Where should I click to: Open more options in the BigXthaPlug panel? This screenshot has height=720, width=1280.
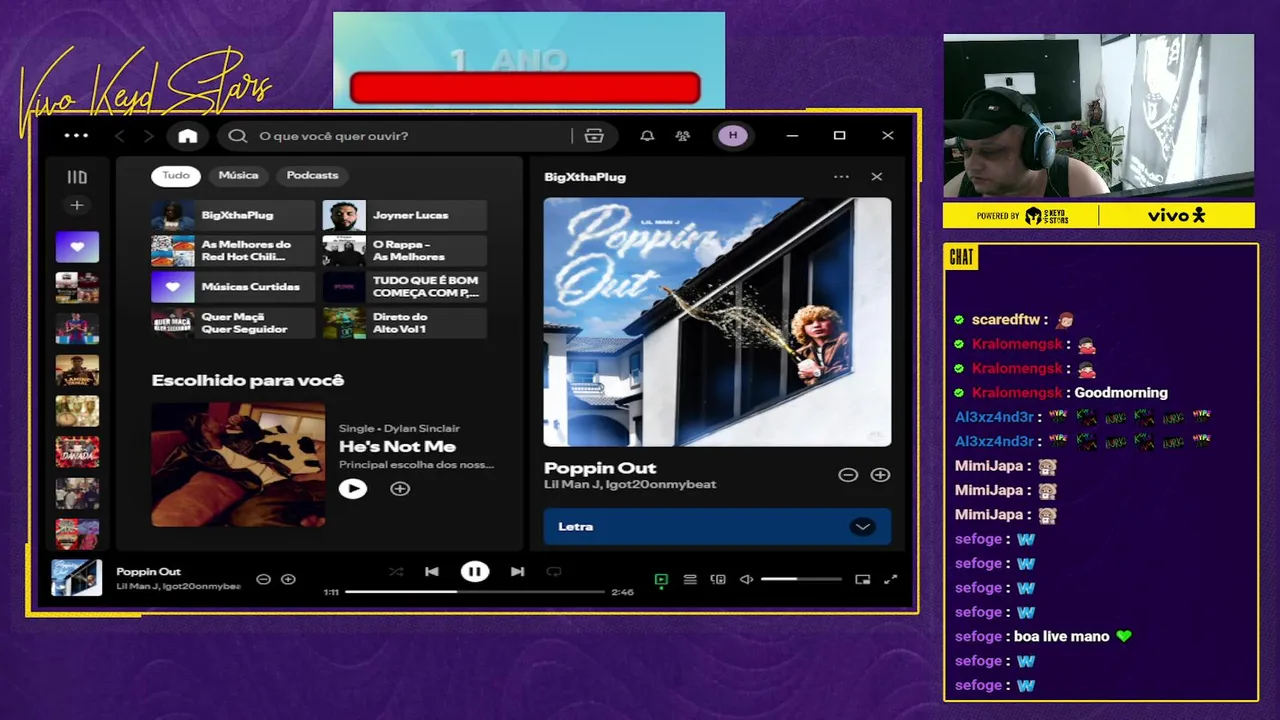(x=841, y=177)
